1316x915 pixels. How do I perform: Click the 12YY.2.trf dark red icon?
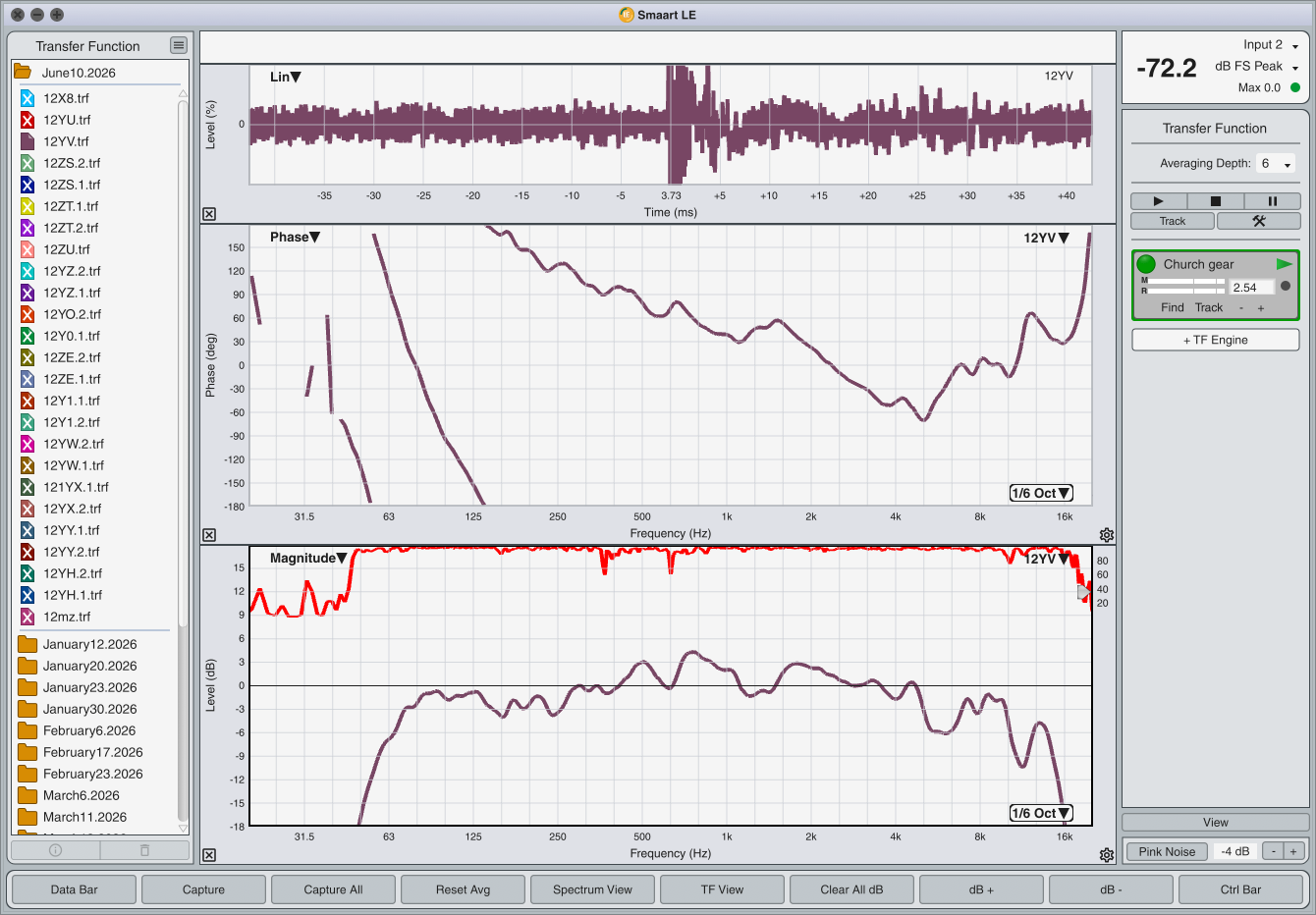[x=27, y=552]
